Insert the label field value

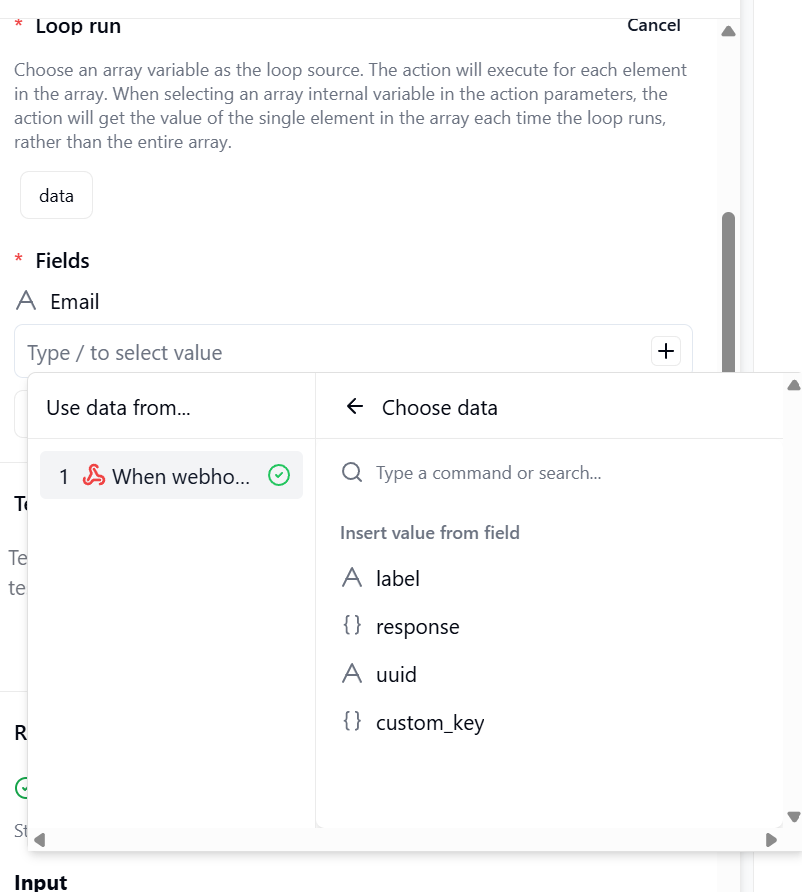point(398,578)
